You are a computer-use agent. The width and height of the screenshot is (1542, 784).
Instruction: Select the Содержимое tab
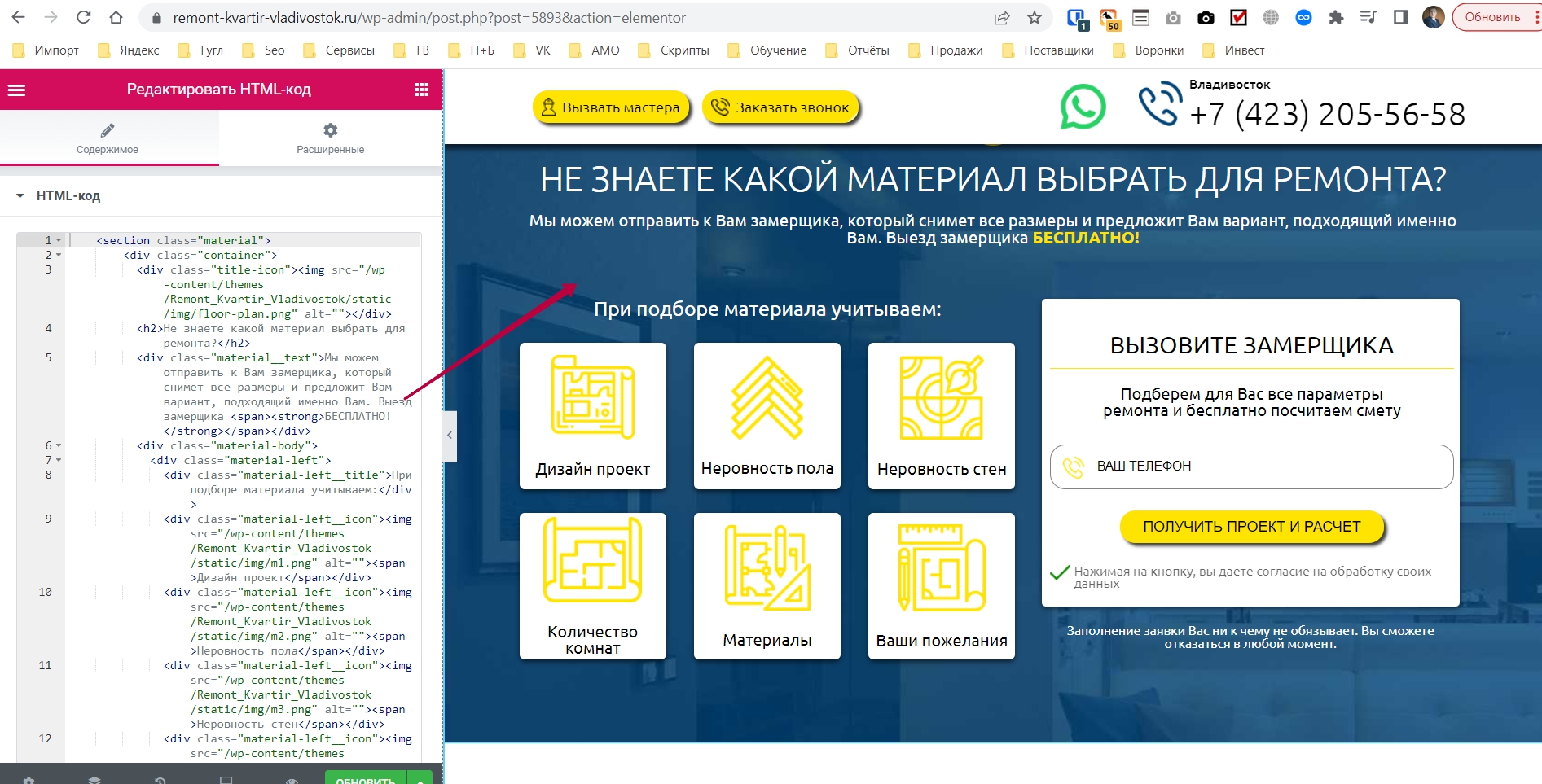108,138
